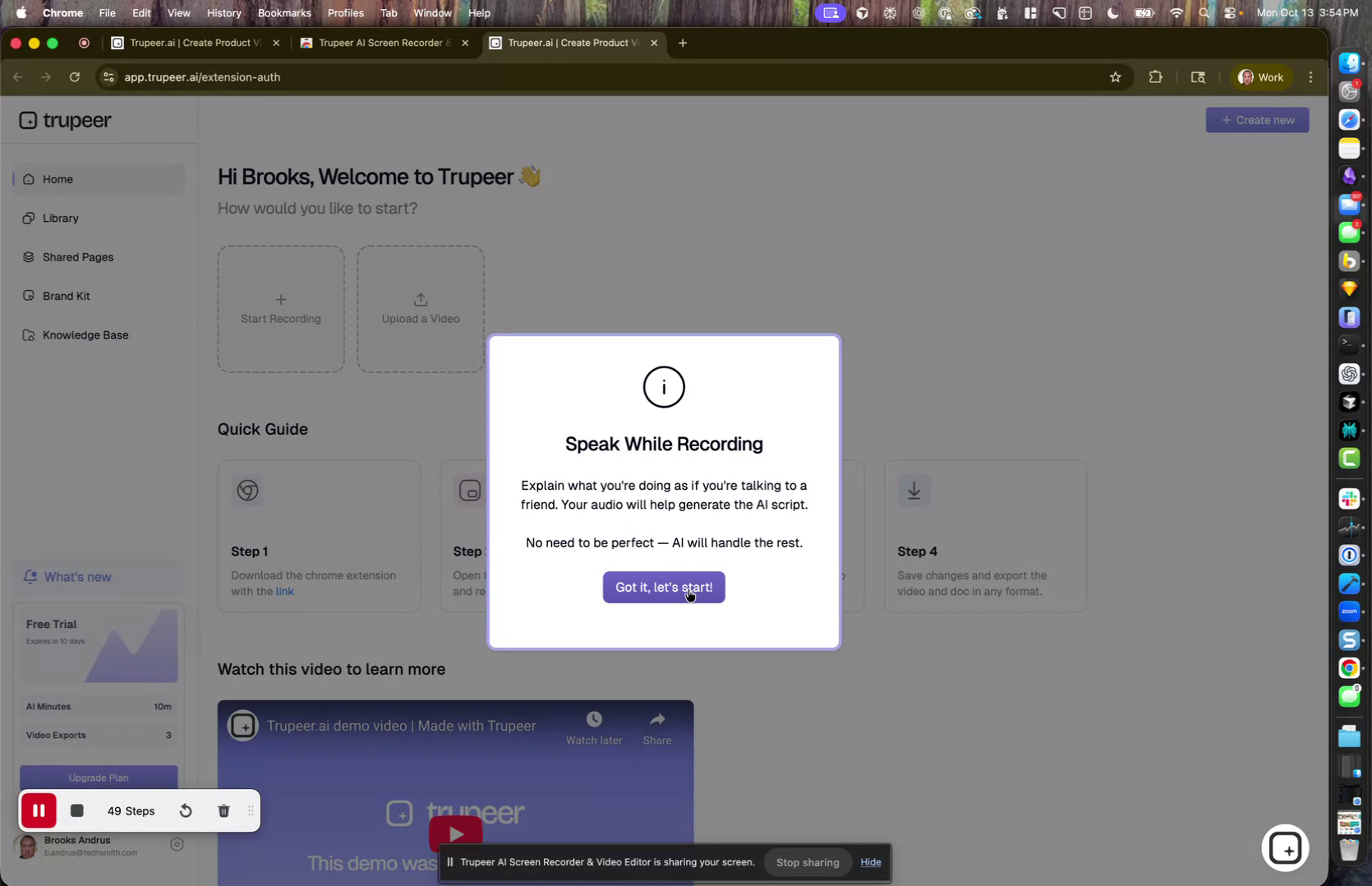Screen dimensions: 1372x886
Task: Click the Got it, let's start button
Action: [x=663, y=587]
